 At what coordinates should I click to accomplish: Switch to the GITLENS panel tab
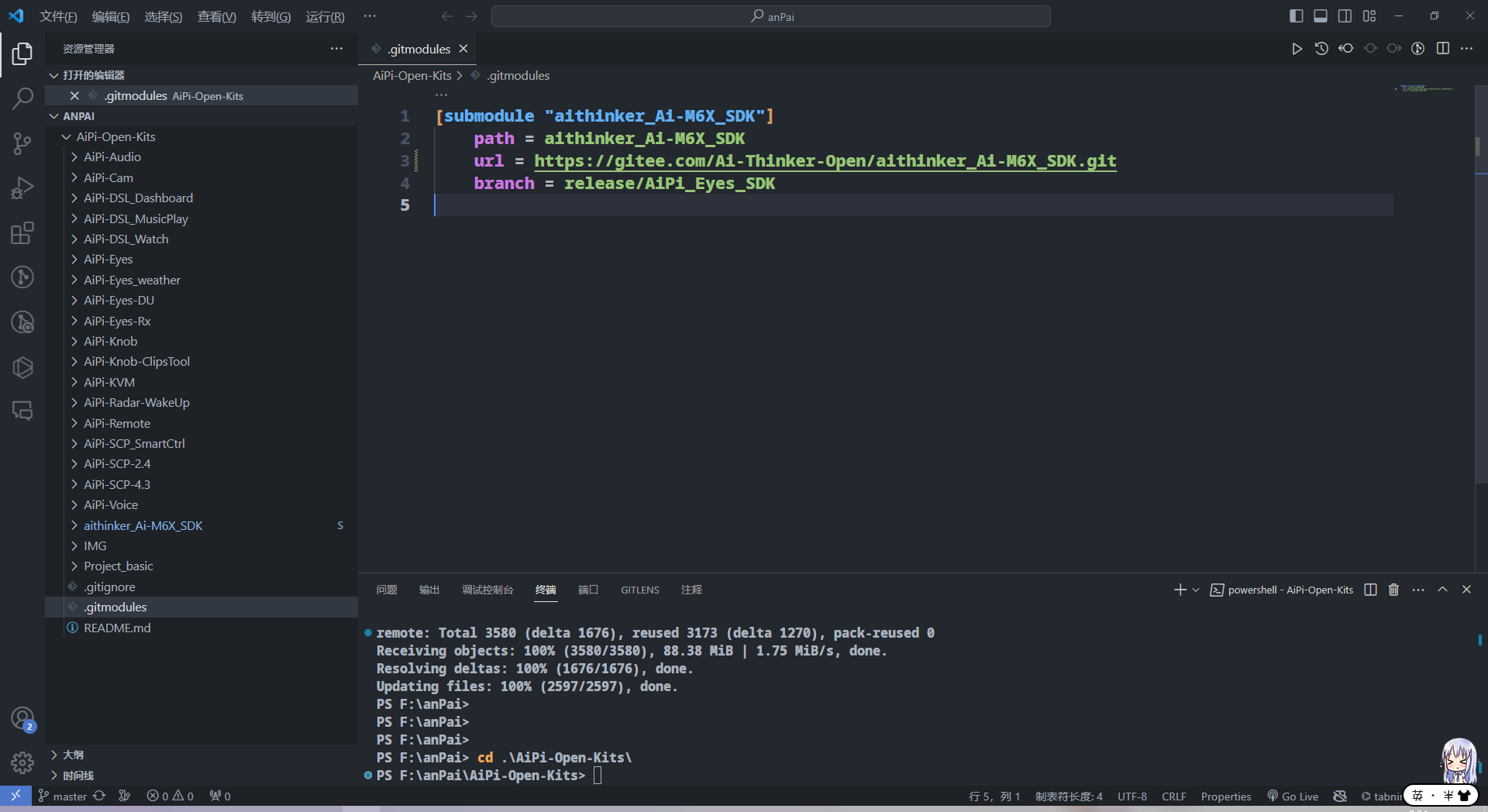click(x=640, y=590)
